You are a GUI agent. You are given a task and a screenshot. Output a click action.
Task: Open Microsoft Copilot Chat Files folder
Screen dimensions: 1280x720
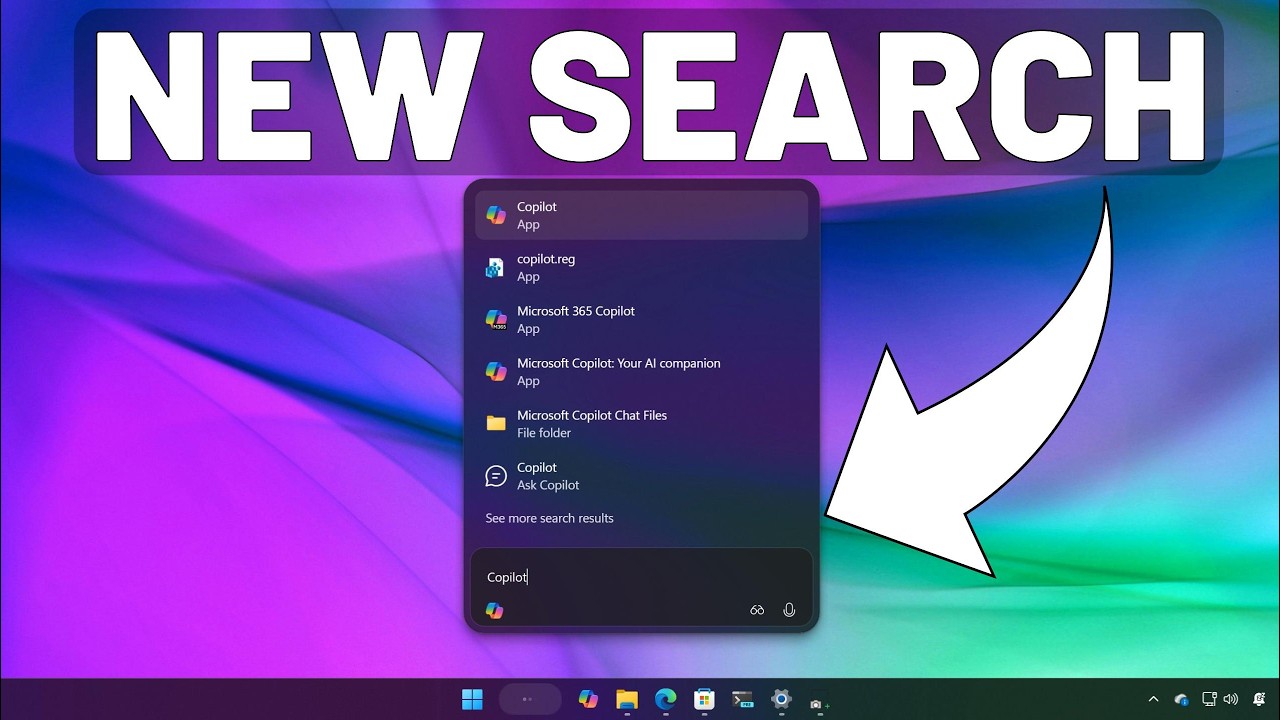pos(641,423)
